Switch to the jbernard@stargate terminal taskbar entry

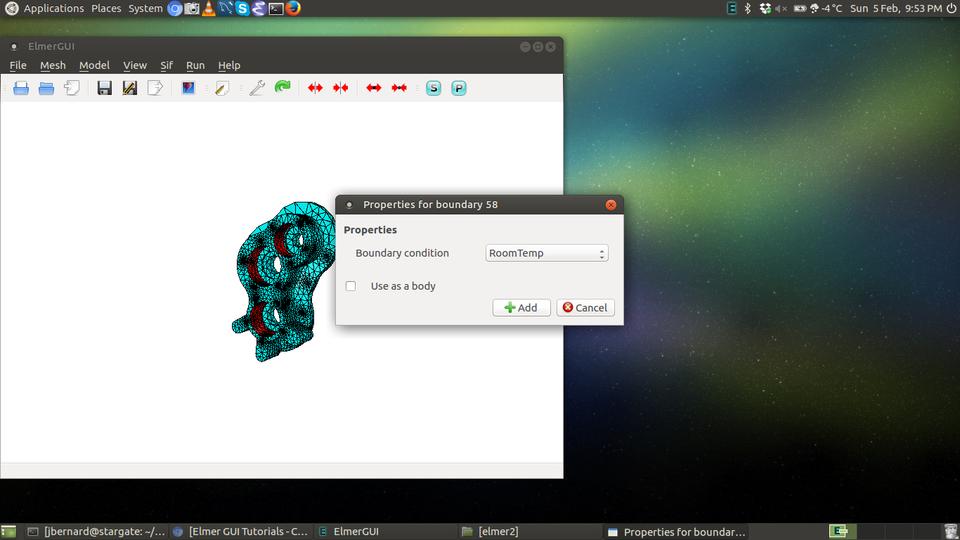(96, 531)
